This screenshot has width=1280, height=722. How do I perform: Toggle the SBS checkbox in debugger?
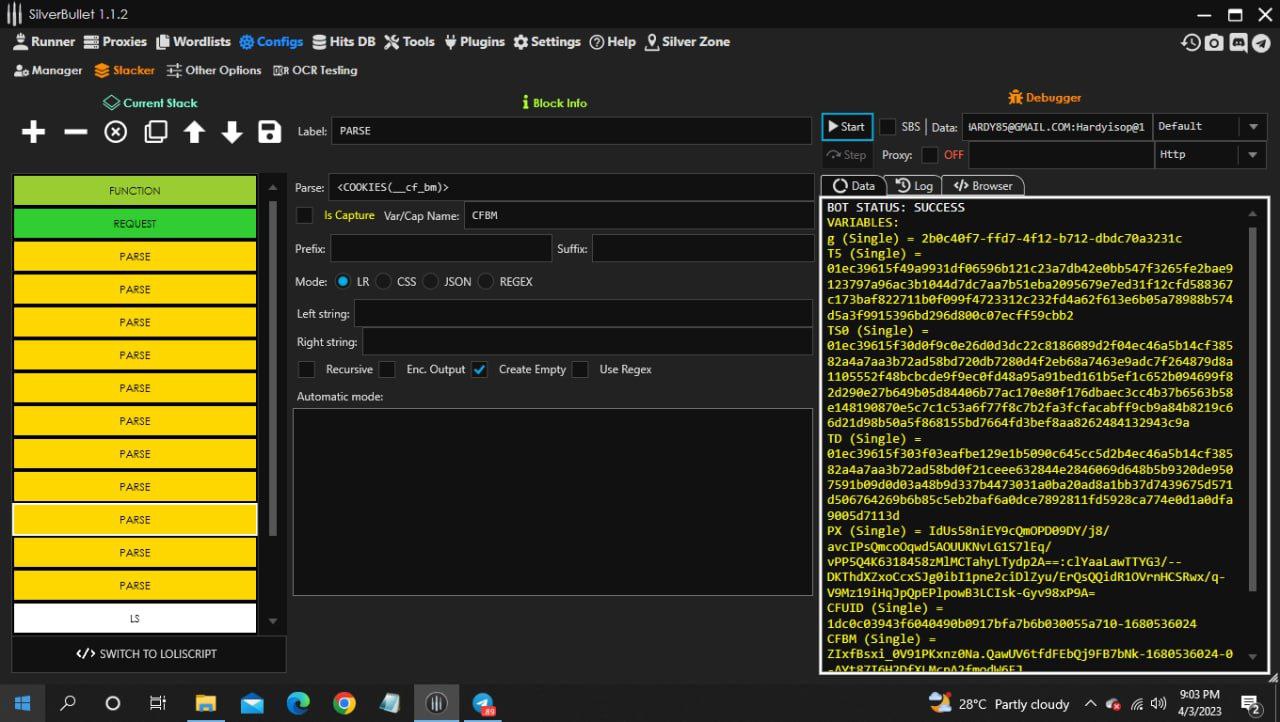pos(887,127)
